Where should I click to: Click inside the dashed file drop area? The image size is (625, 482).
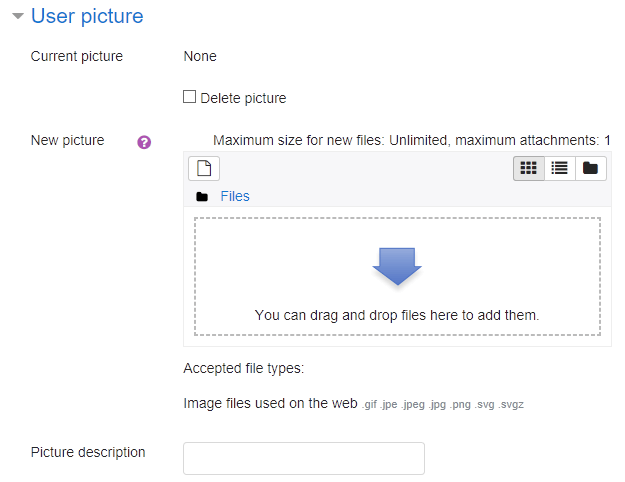point(397,277)
